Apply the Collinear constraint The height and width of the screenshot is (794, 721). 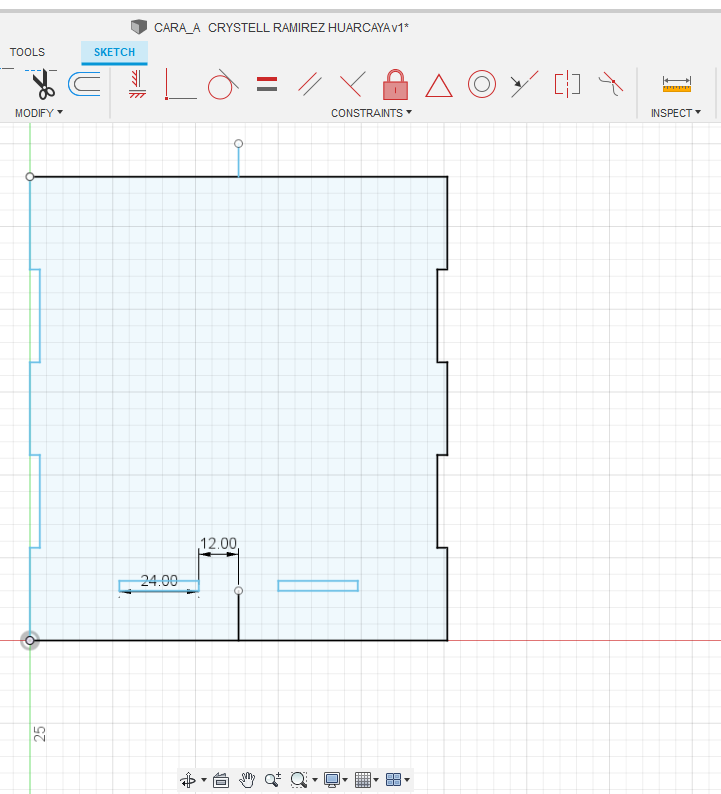(524, 84)
